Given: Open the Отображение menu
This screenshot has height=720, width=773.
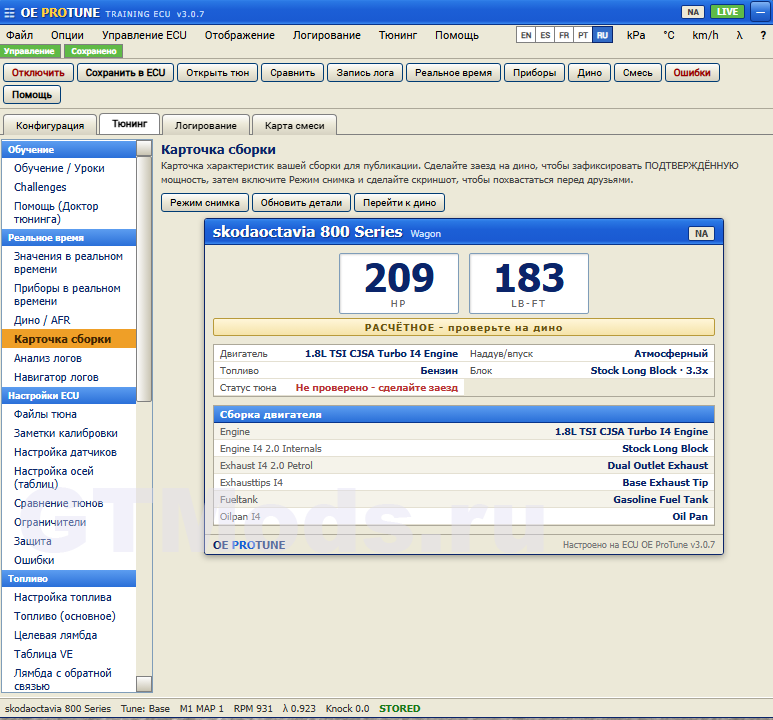Looking at the screenshot, I should [x=240, y=35].
